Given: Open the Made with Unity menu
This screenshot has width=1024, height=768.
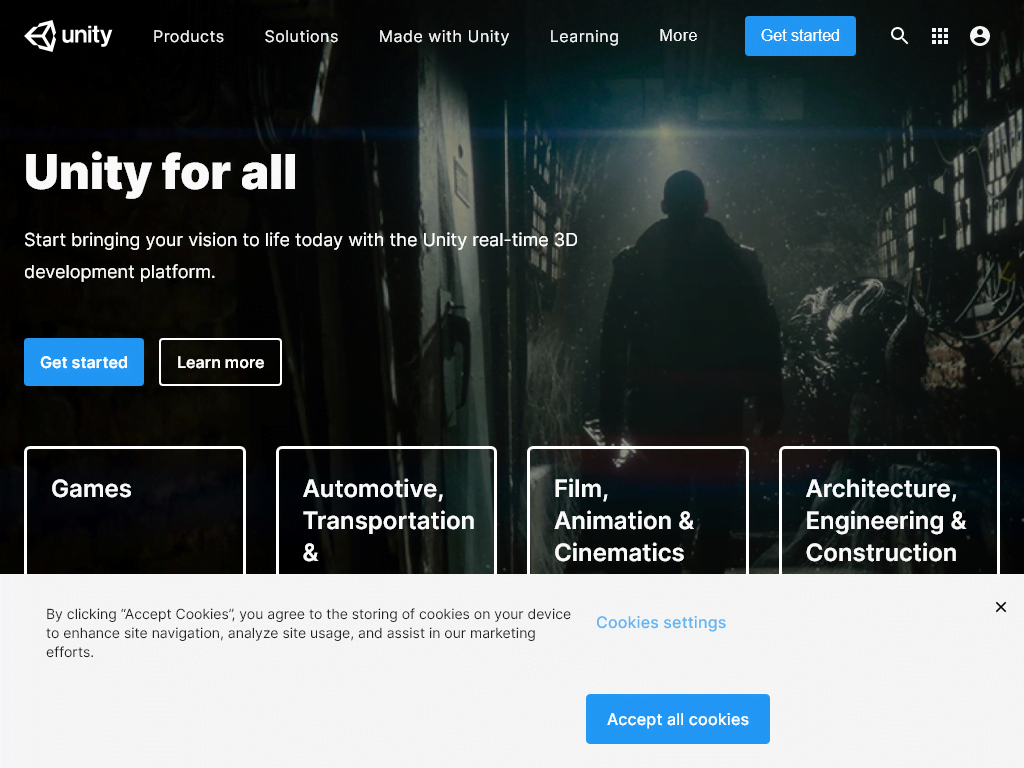Looking at the screenshot, I should click(444, 36).
